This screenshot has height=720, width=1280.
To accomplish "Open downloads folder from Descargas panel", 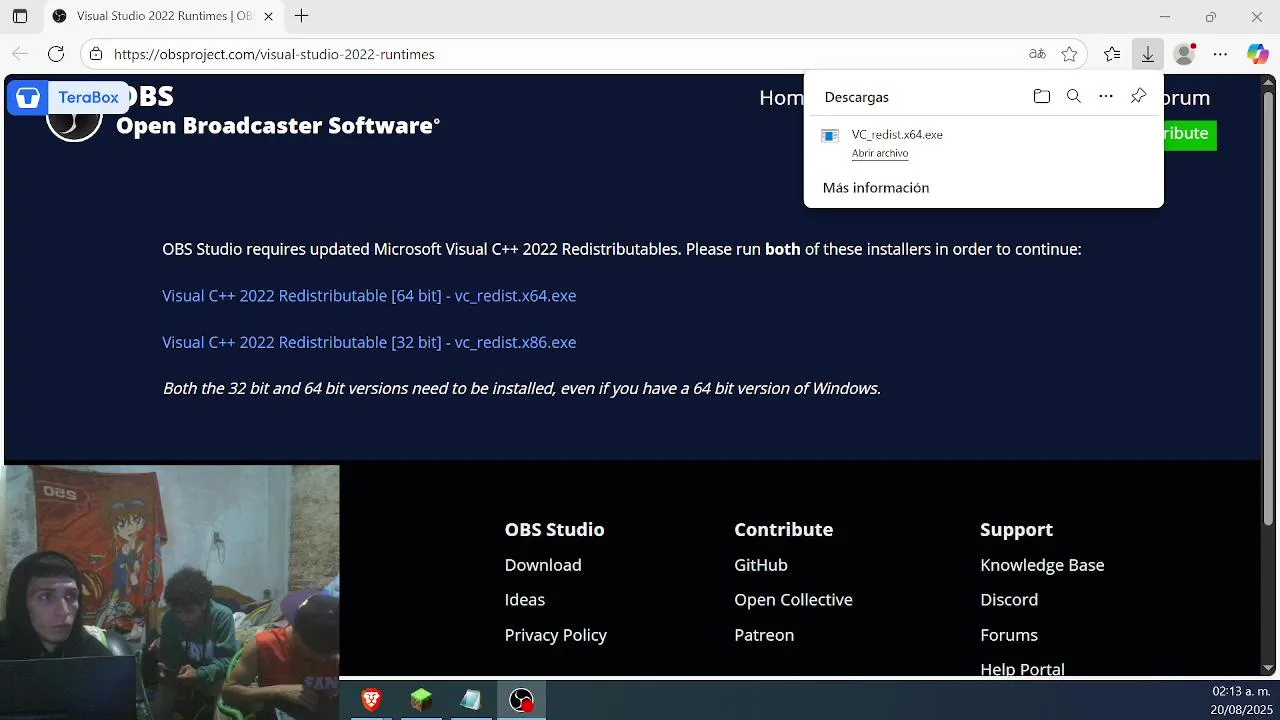I will pyautogui.click(x=1041, y=96).
